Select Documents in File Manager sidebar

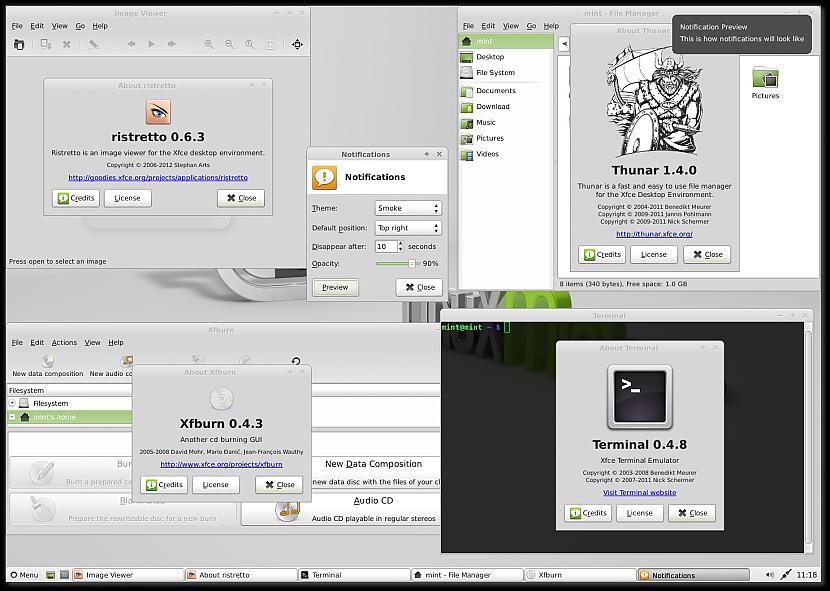(506, 91)
